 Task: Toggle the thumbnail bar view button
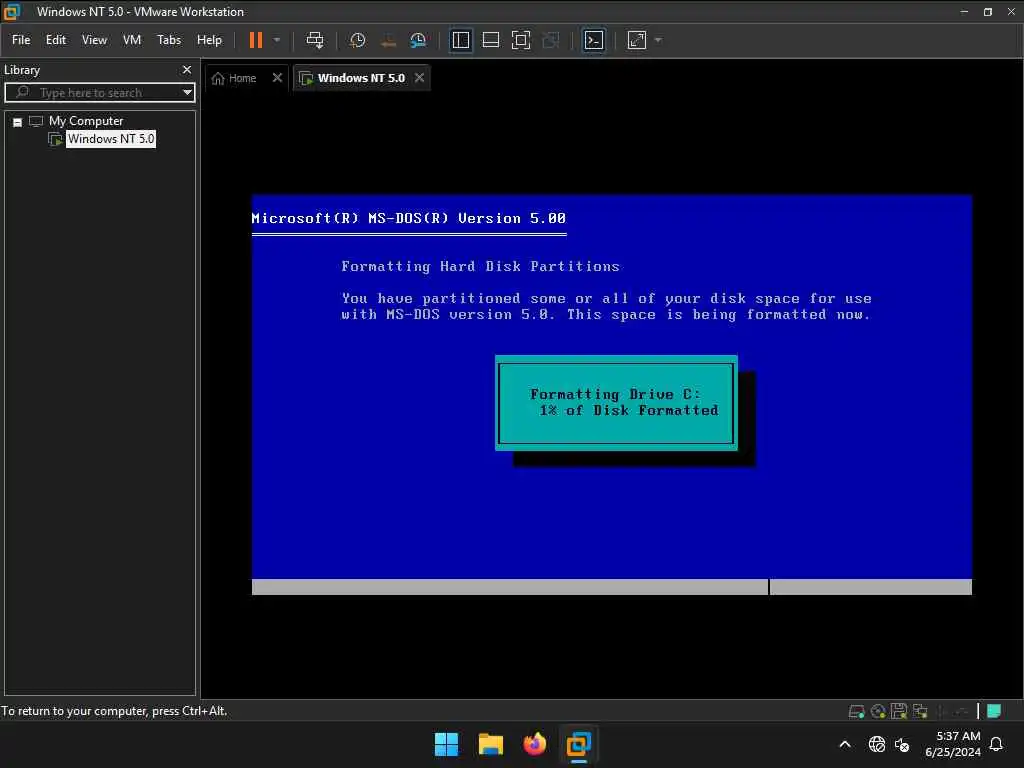click(490, 40)
